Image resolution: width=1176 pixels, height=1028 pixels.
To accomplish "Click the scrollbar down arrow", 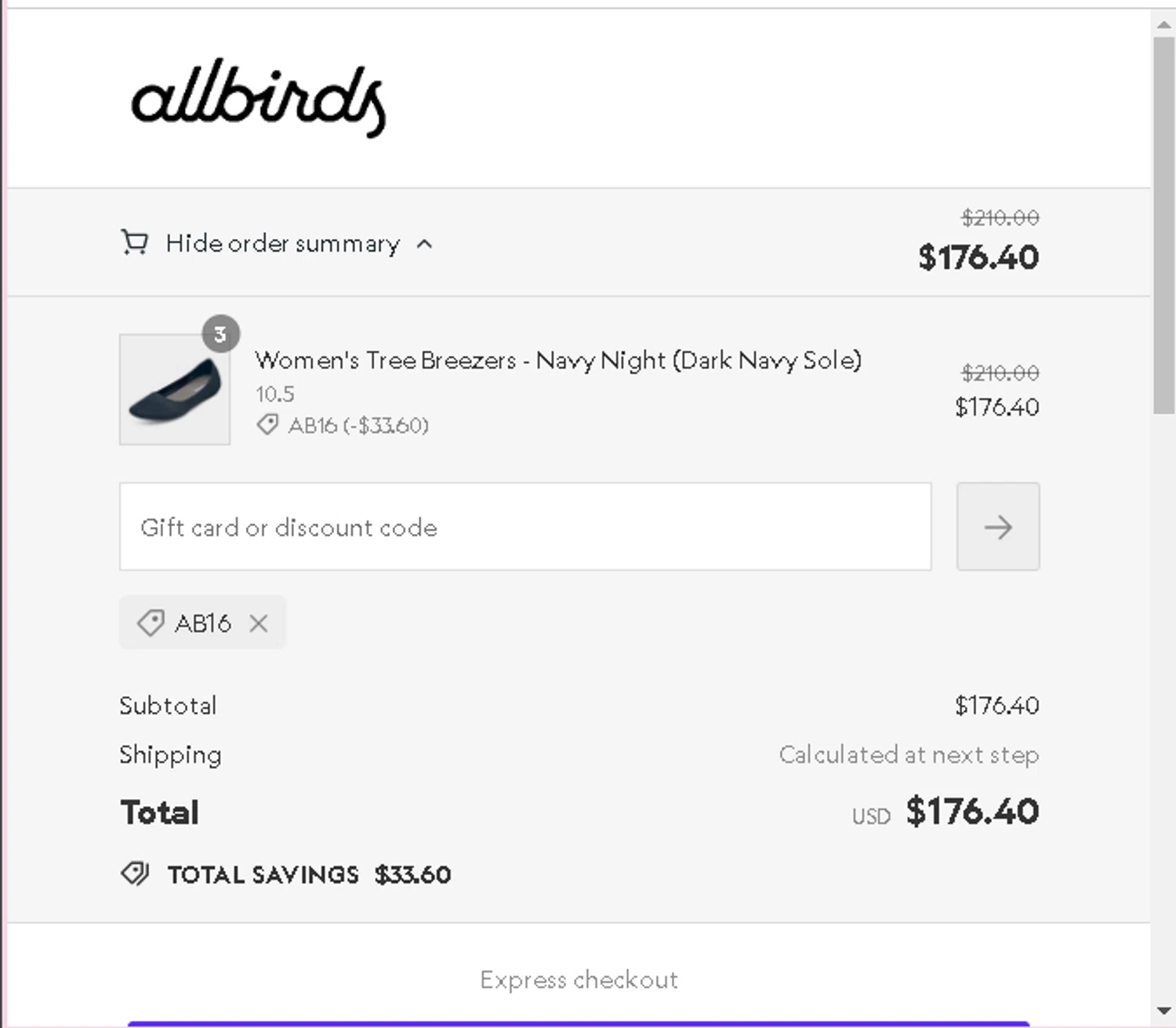I will 1164,1011.
